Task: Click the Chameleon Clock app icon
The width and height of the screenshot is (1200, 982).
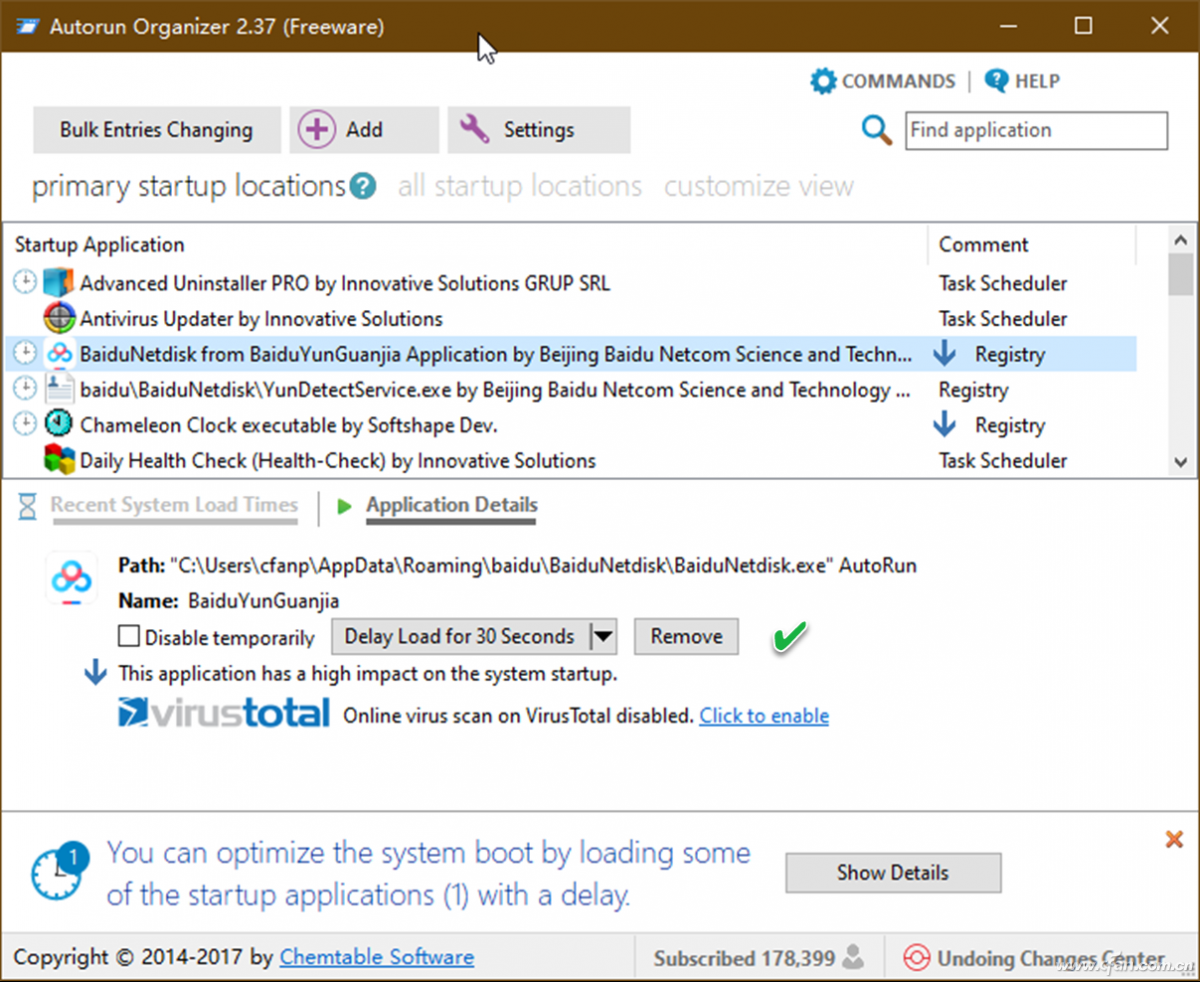Action: [60, 424]
